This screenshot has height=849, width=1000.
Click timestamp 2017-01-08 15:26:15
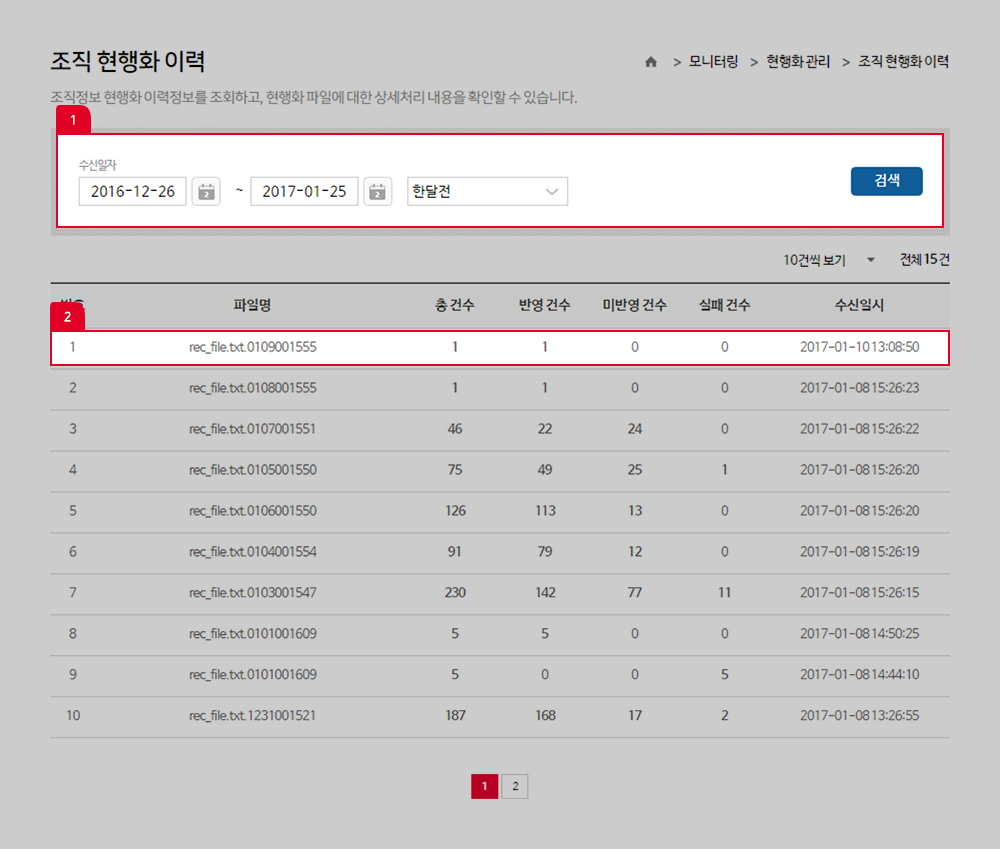coord(860,593)
